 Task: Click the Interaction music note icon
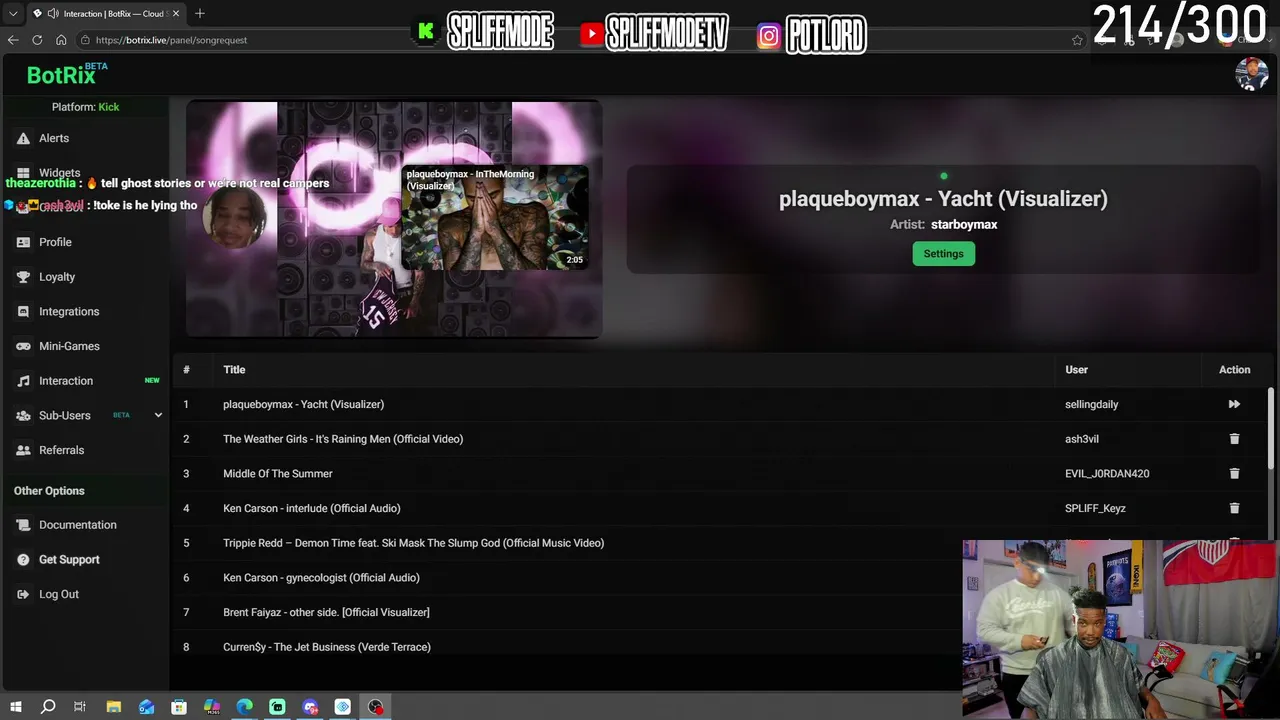click(x=23, y=381)
